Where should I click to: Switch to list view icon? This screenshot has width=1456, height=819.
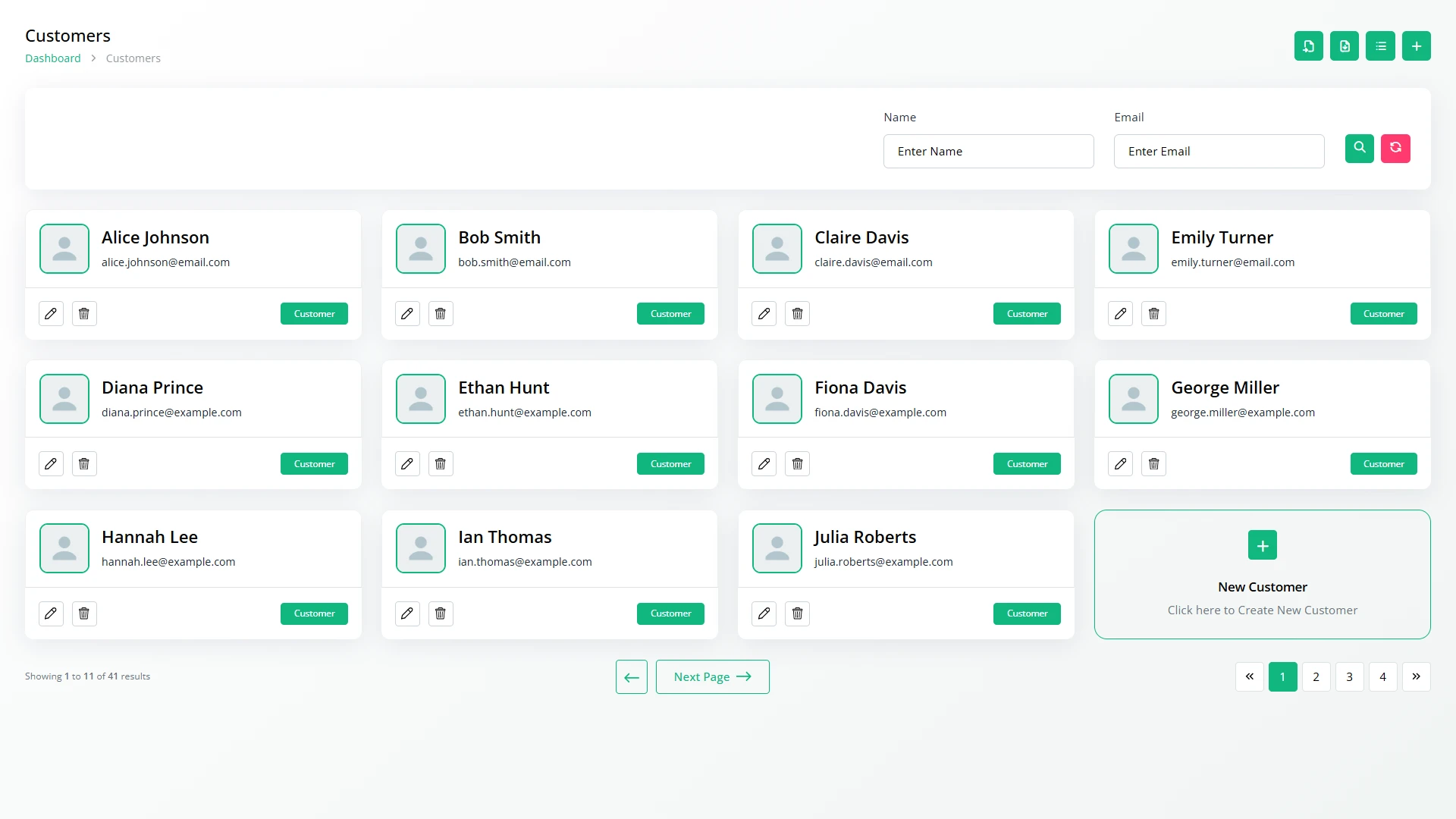coord(1380,46)
